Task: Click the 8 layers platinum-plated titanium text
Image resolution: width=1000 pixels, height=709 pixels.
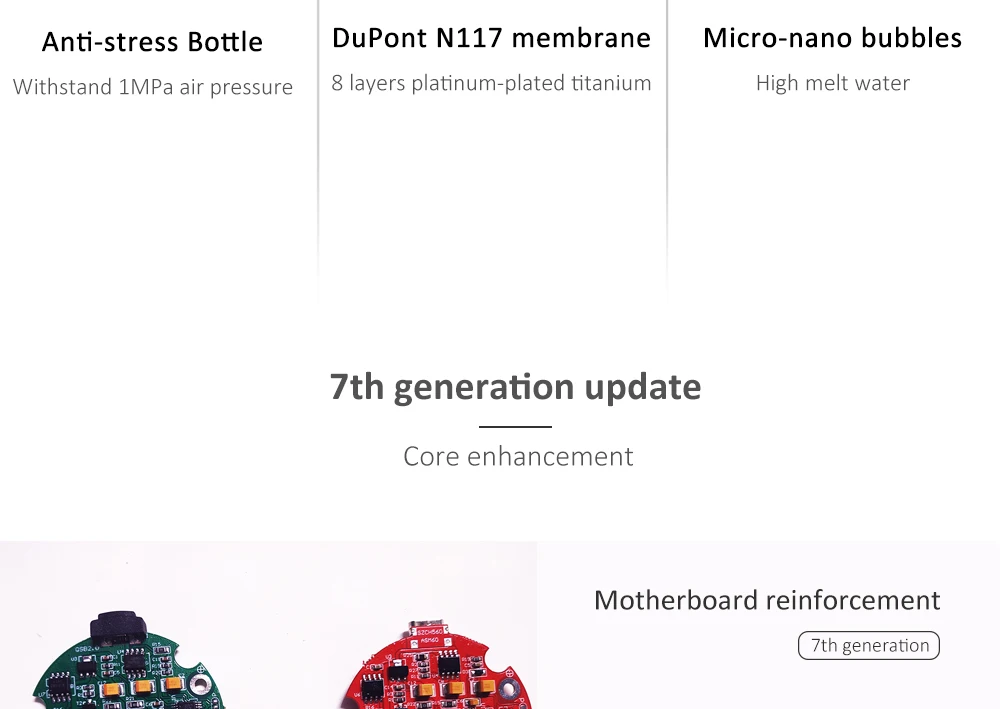Action: 491,83
